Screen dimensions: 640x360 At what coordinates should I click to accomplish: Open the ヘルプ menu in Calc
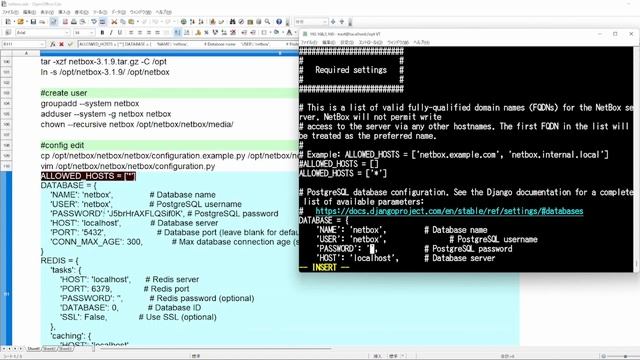[164, 12]
